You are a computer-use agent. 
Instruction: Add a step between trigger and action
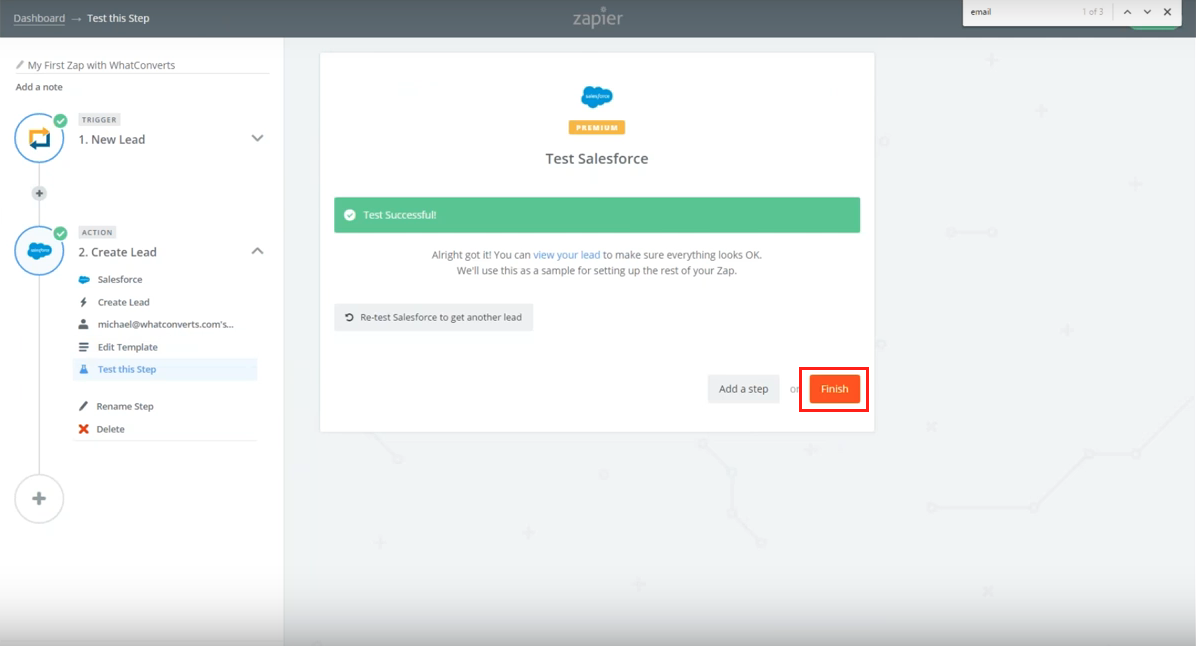(x=39, y=194)
